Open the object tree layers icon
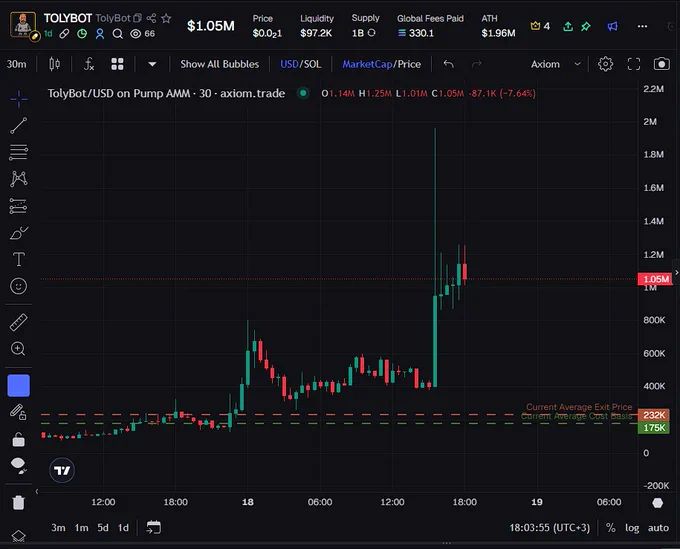Screen dimensions: 680x549 (x=19, y=536)
